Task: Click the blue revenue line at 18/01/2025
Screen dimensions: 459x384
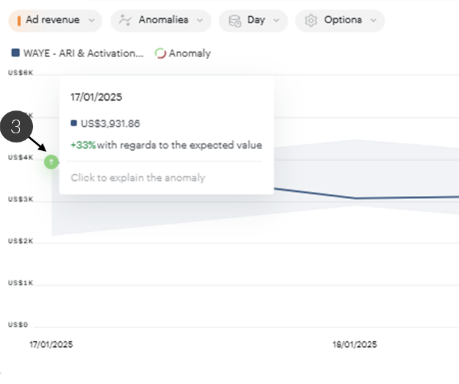Action: [355, 198]
